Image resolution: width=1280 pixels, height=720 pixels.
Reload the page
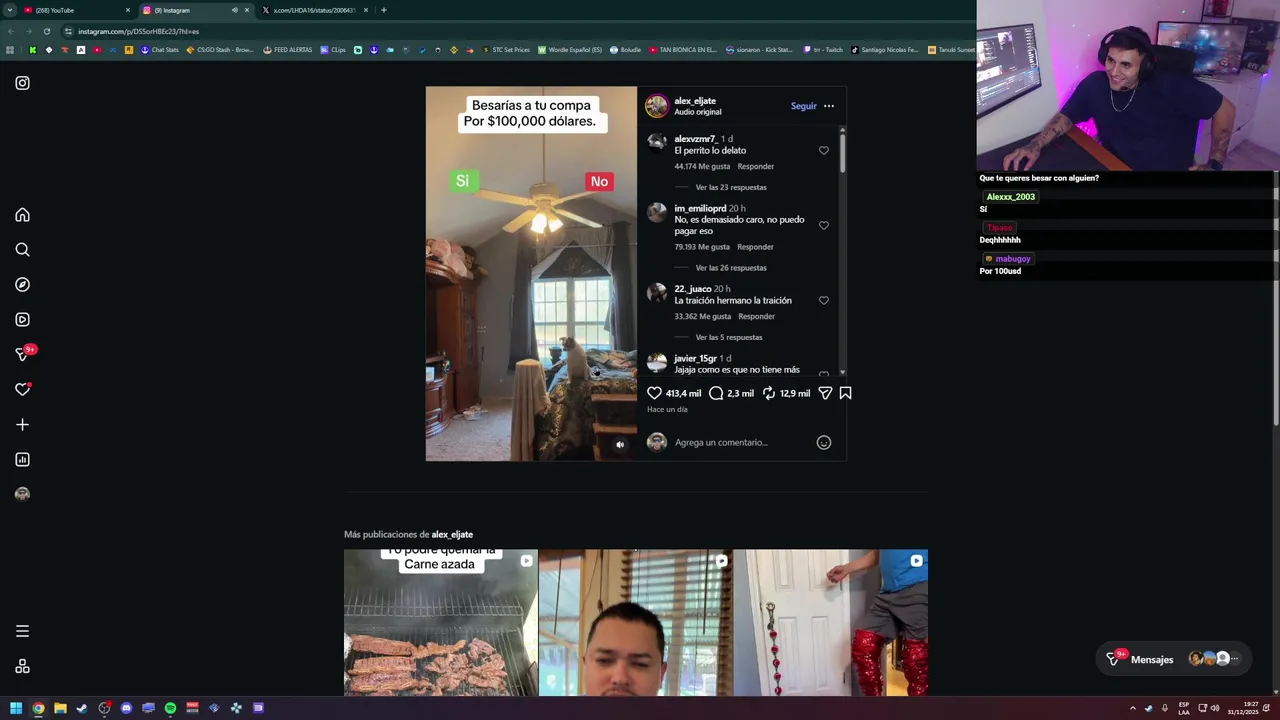(x=46, y=31)
